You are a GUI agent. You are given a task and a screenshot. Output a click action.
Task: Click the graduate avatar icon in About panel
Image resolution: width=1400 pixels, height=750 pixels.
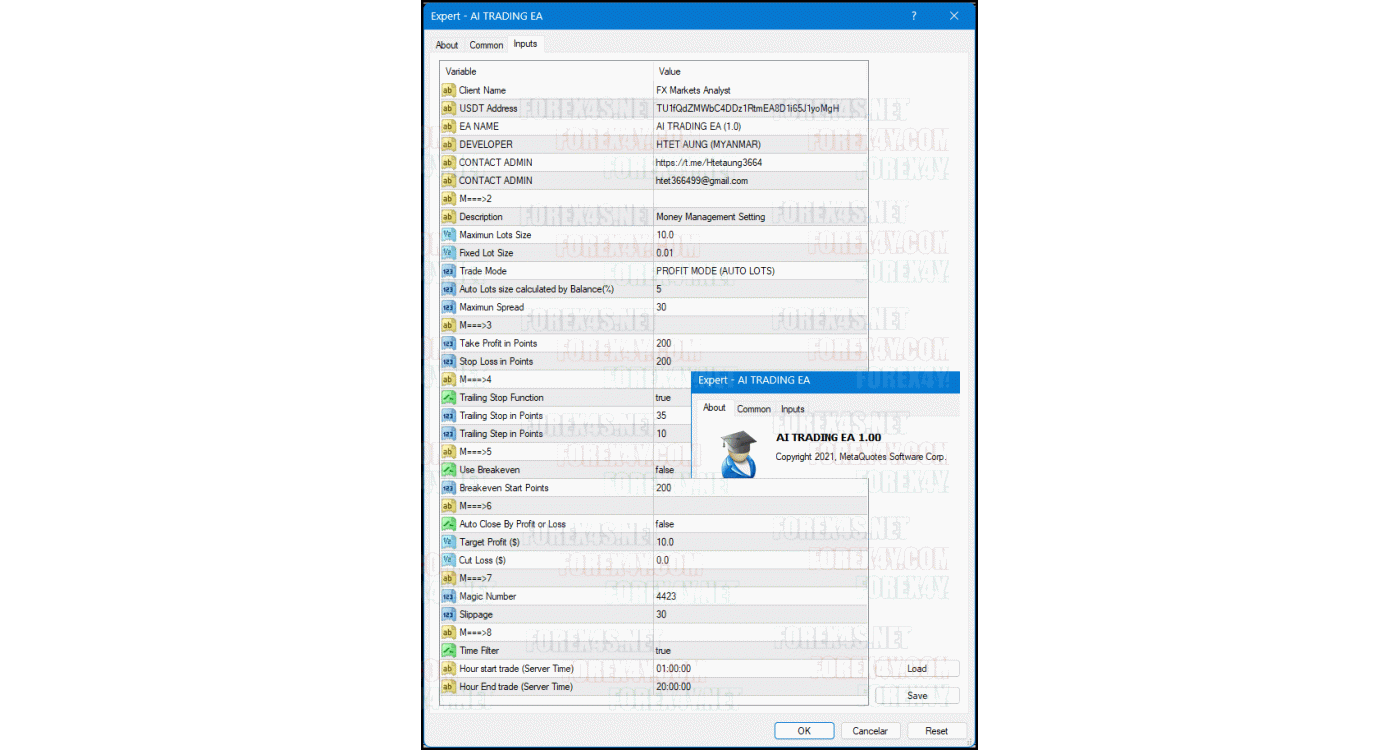(739, 455)
